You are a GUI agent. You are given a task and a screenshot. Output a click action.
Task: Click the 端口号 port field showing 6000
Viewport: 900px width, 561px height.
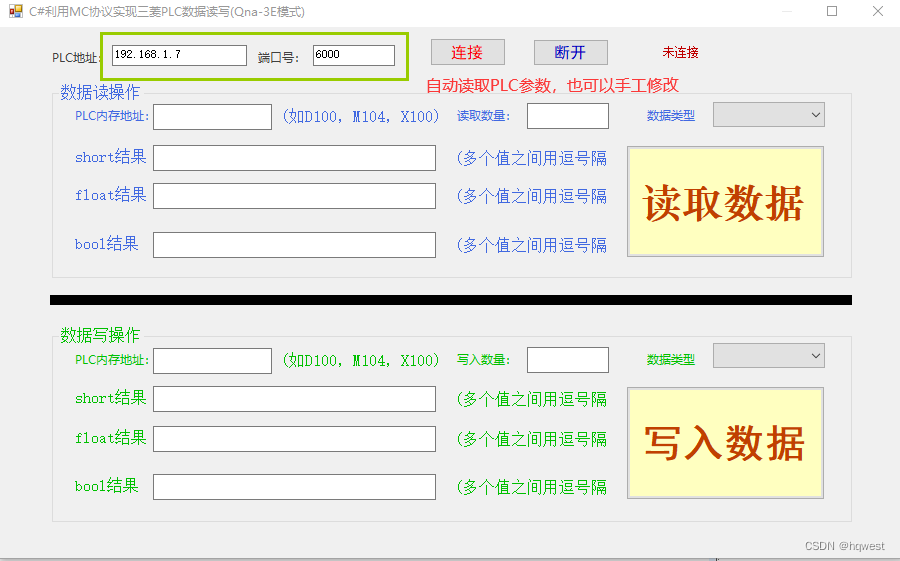(354, 55)
